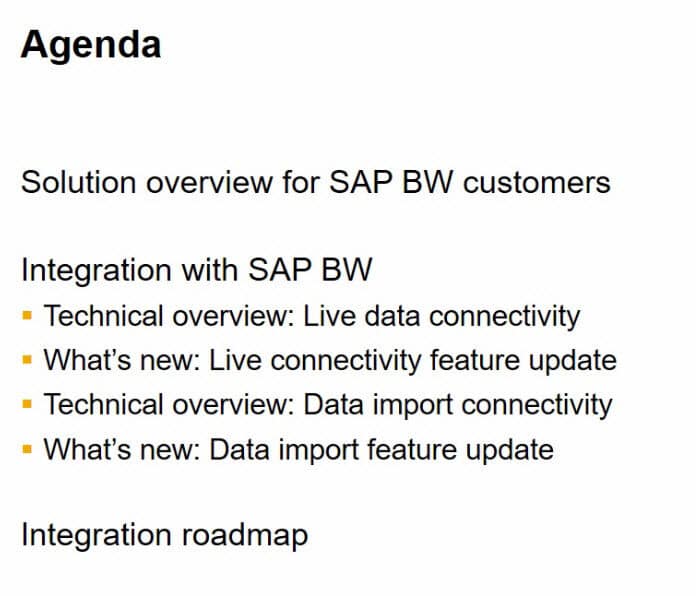Click orange bullet beside What's new: Live connectivity
This screenshot has height=596, width=696.
[x=27, y=362]
